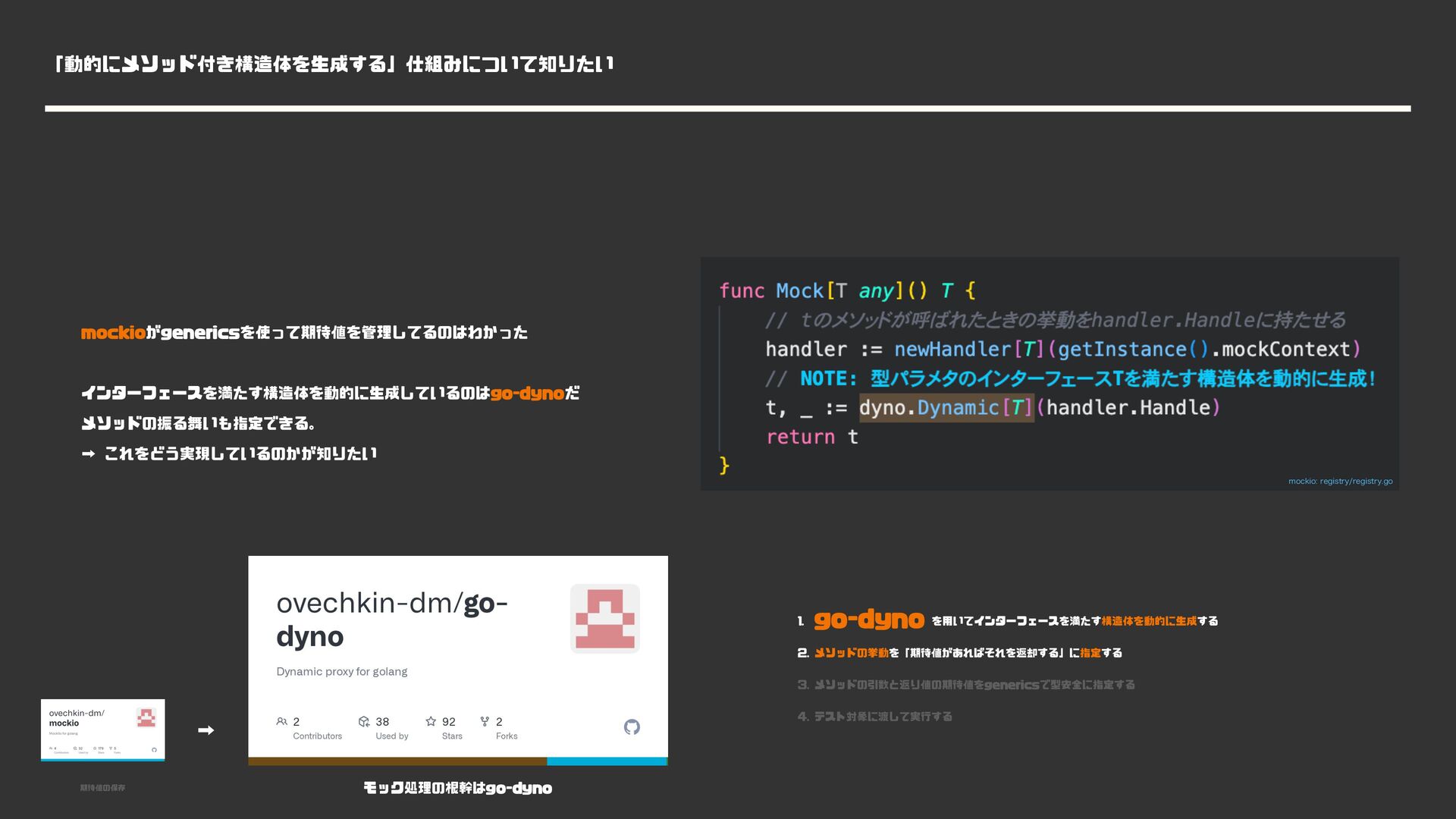Click the 'Forks' label
Viewport: 1456px width, 819px height.
(507, 736)
